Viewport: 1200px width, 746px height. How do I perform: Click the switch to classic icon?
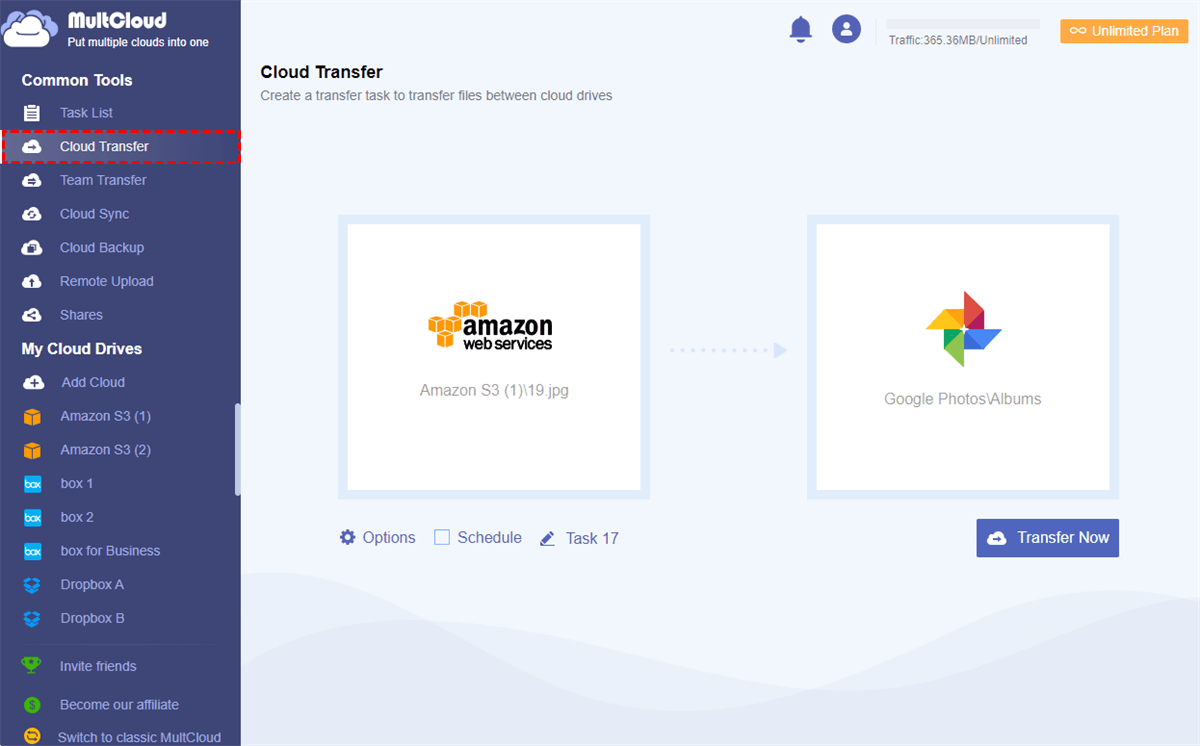[32, 737]
